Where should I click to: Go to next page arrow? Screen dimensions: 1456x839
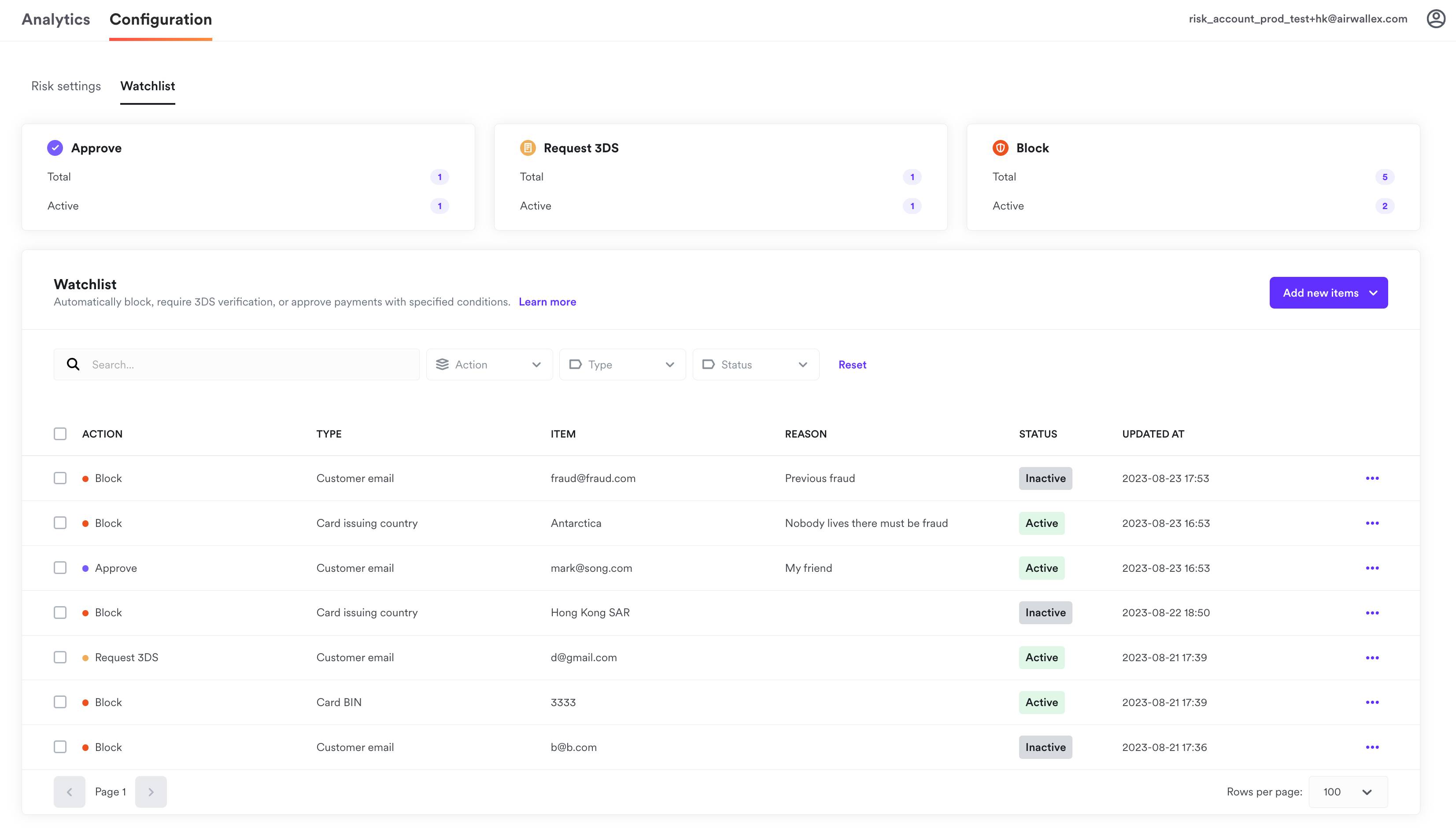pyautogui.click(x=151, y=792)
